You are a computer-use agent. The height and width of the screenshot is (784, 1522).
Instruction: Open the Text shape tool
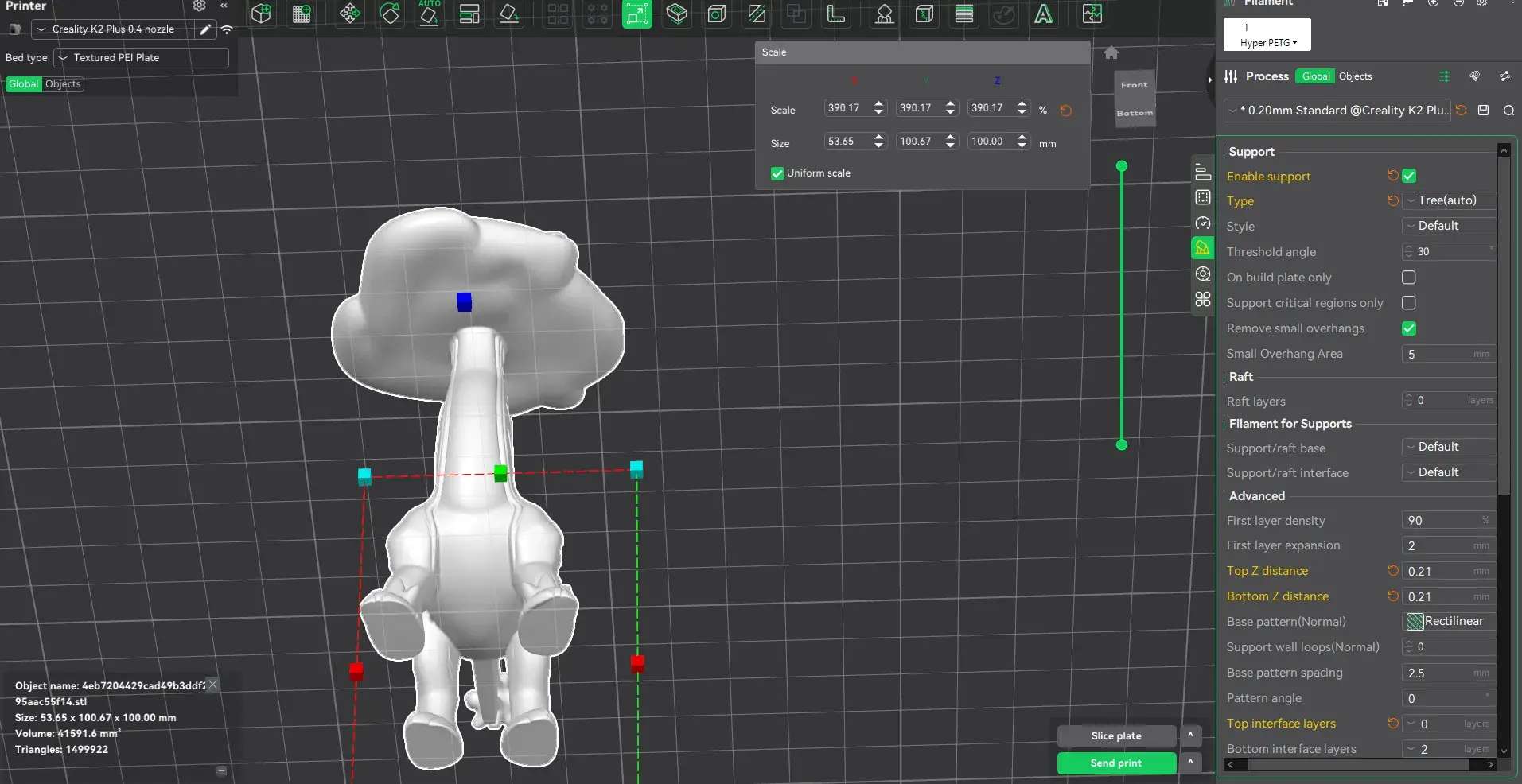click(x=1043, y=14)
